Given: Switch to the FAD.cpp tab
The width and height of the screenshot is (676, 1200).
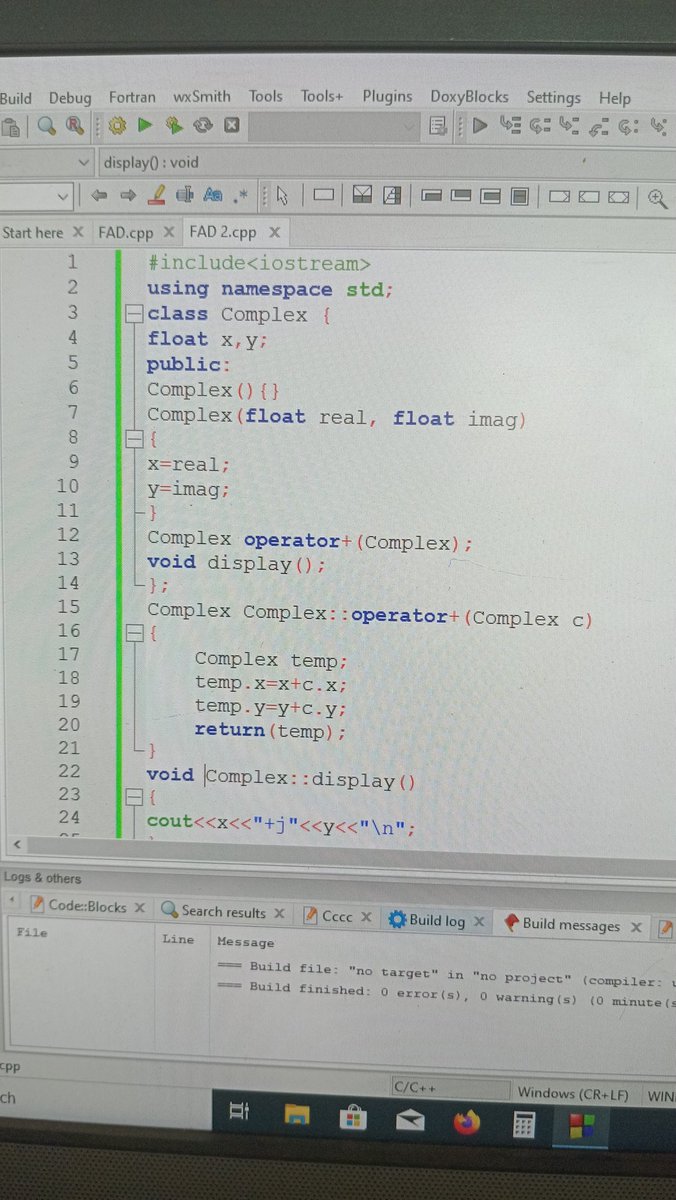Looking at the screenshot, I should click(125, 232).
